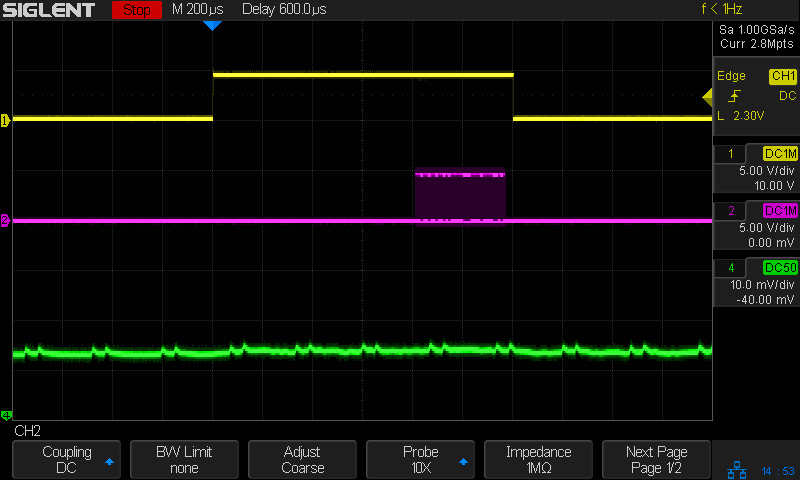Select the channel 2 magenta ground marker
Screen dimensions: 800x480
(x=5, y=221)
